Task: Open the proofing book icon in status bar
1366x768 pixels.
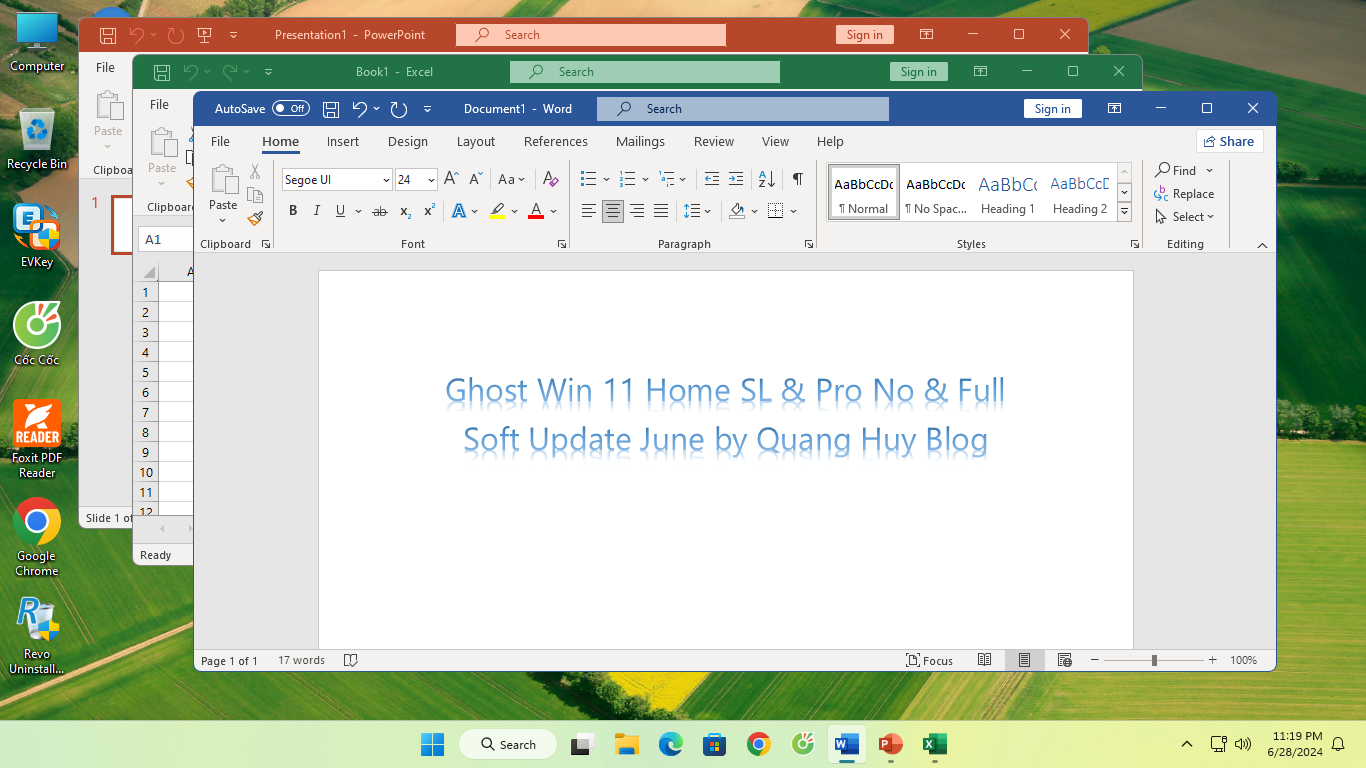Action: 351,660
